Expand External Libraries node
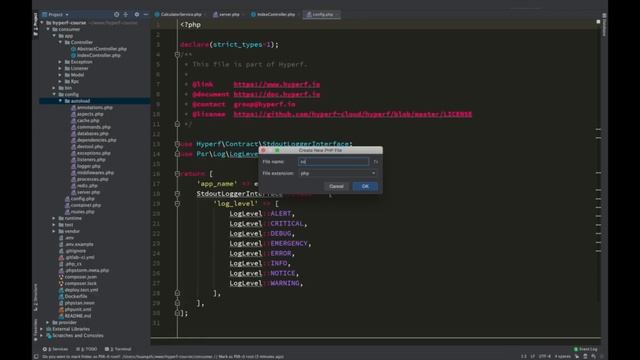The image size is (640, 360). pos(42,329)
